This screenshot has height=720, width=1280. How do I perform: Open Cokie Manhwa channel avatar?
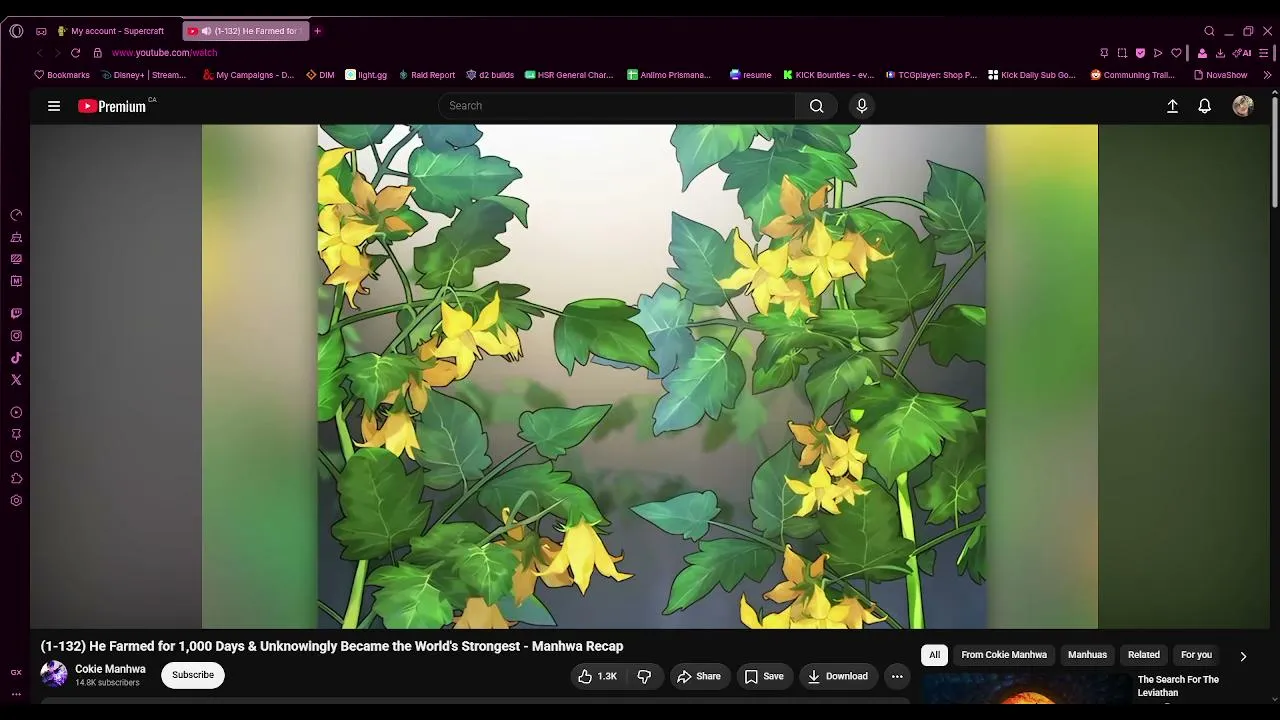coord(54,675)
